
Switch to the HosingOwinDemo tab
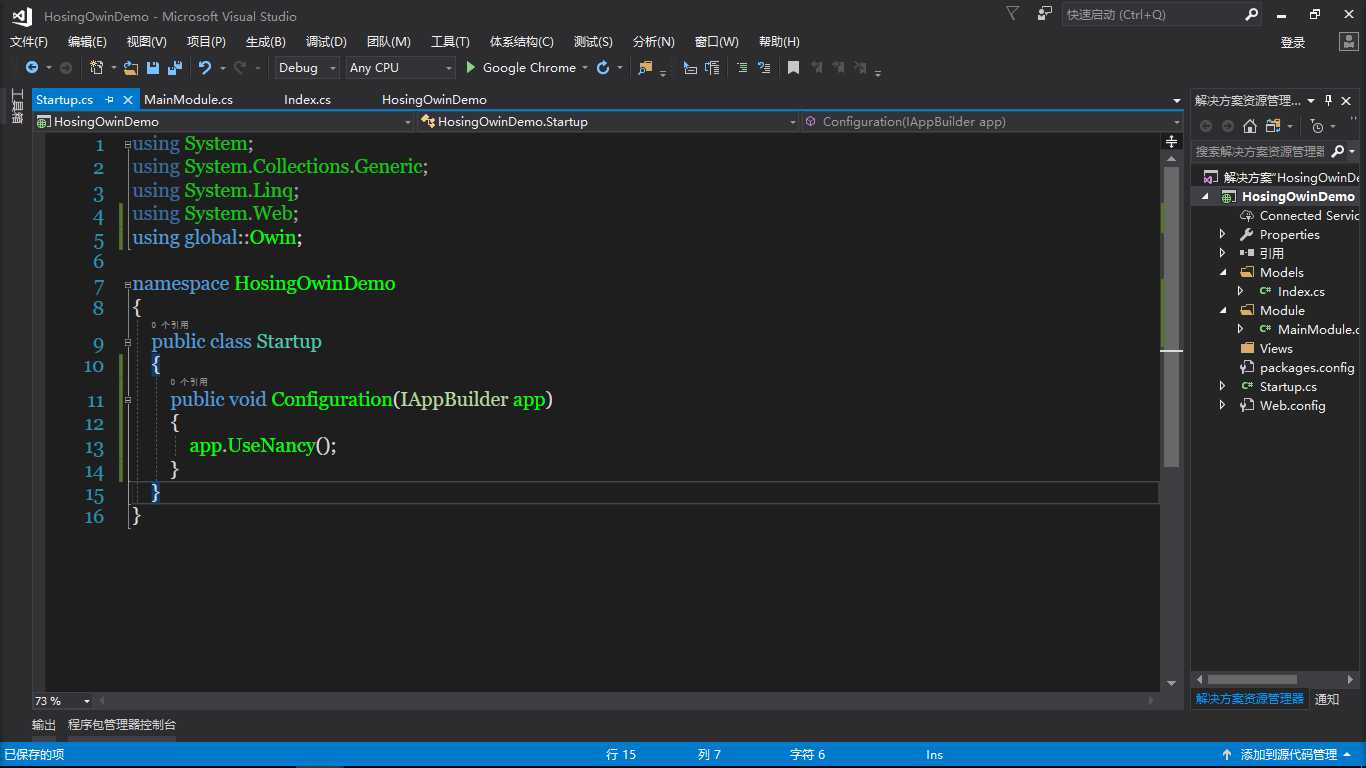434,99
